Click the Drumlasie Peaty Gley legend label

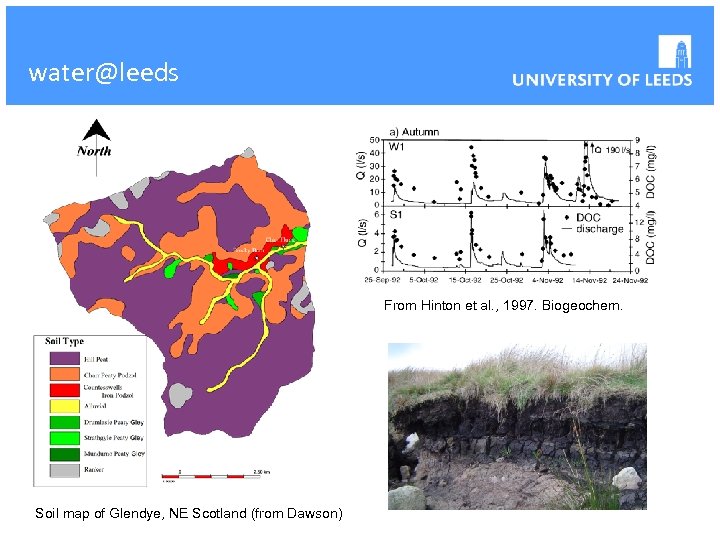tap(113, 422)
